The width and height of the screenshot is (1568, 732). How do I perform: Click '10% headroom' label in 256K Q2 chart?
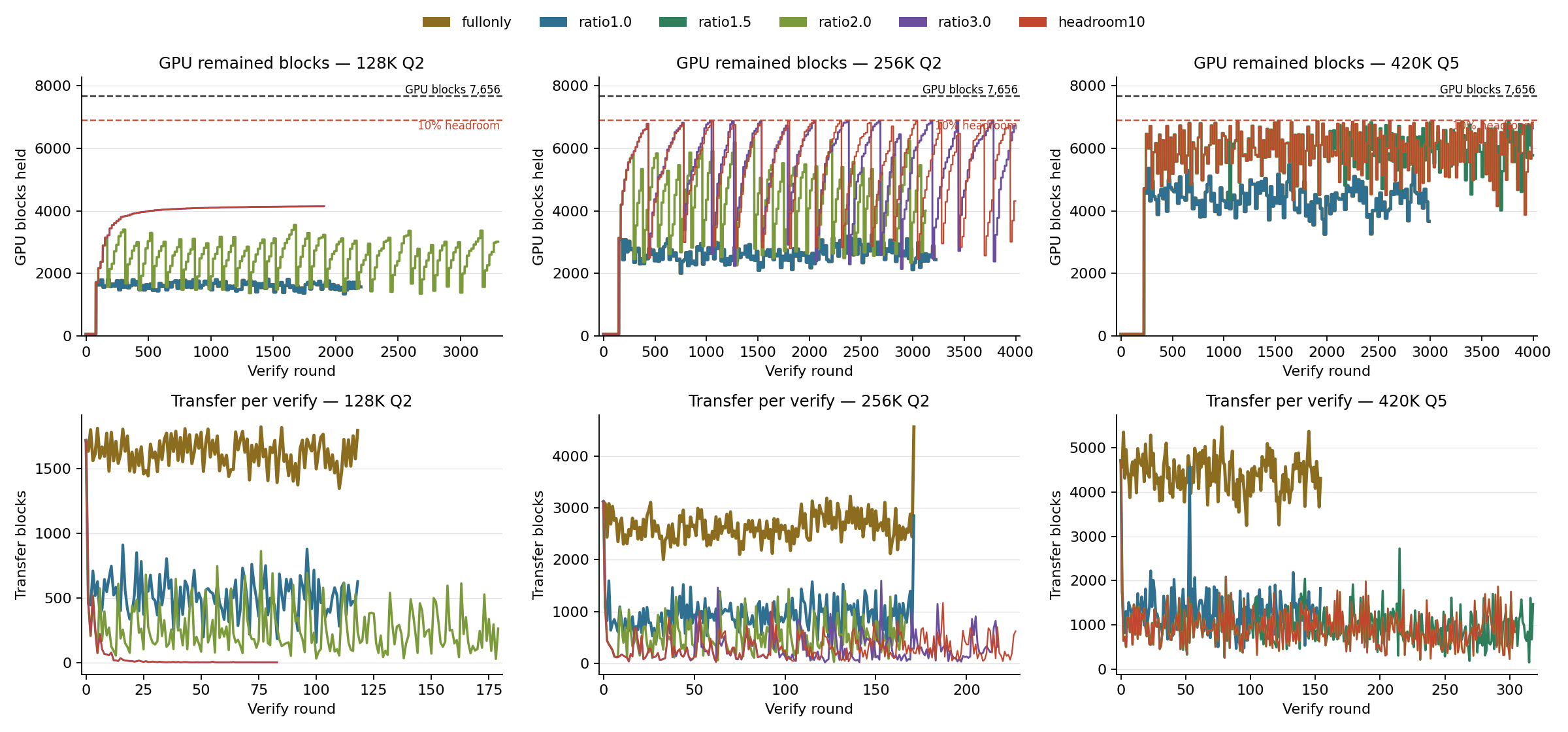point(976,125)
